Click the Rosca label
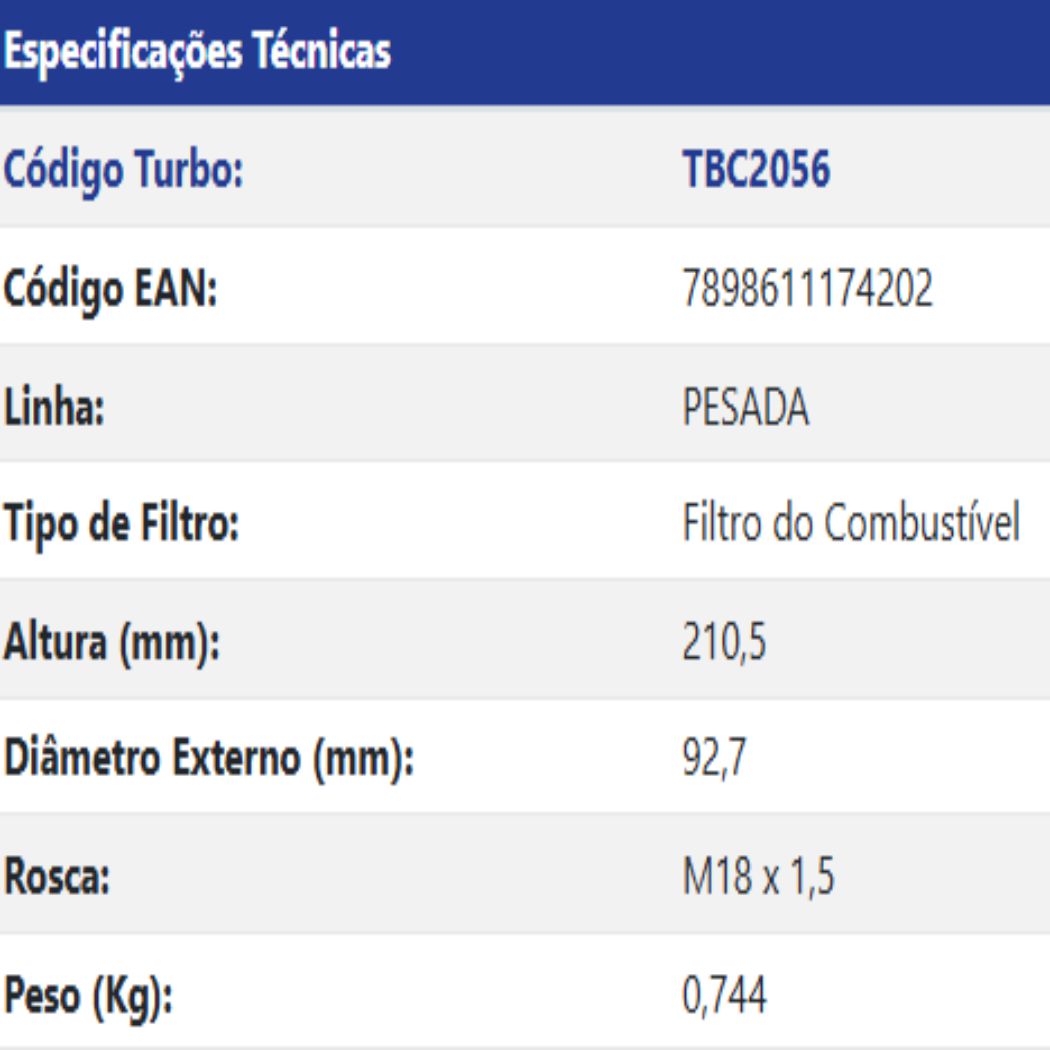The height and width of the screenshot is (1050, 1050). coord(57,879)
